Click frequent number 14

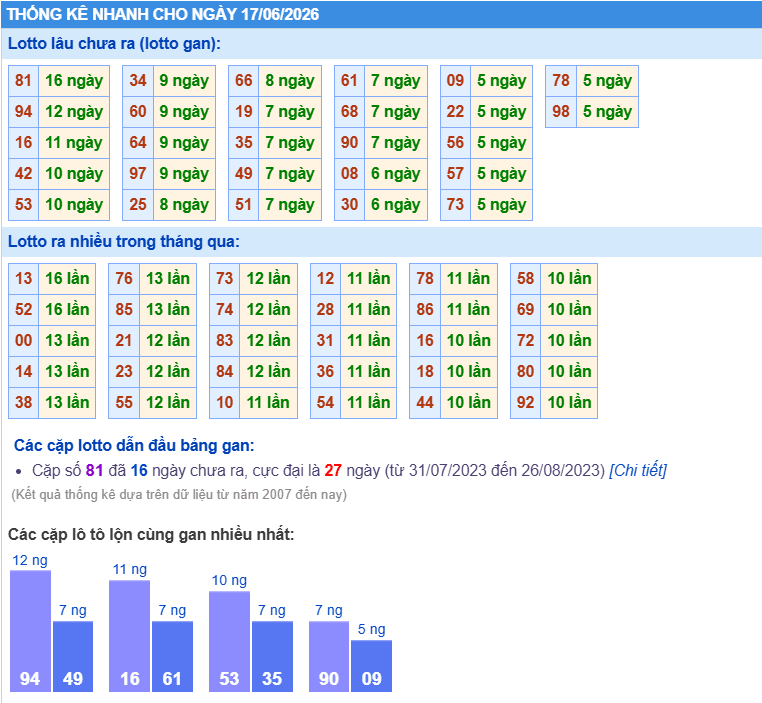[x=23, y=372]
